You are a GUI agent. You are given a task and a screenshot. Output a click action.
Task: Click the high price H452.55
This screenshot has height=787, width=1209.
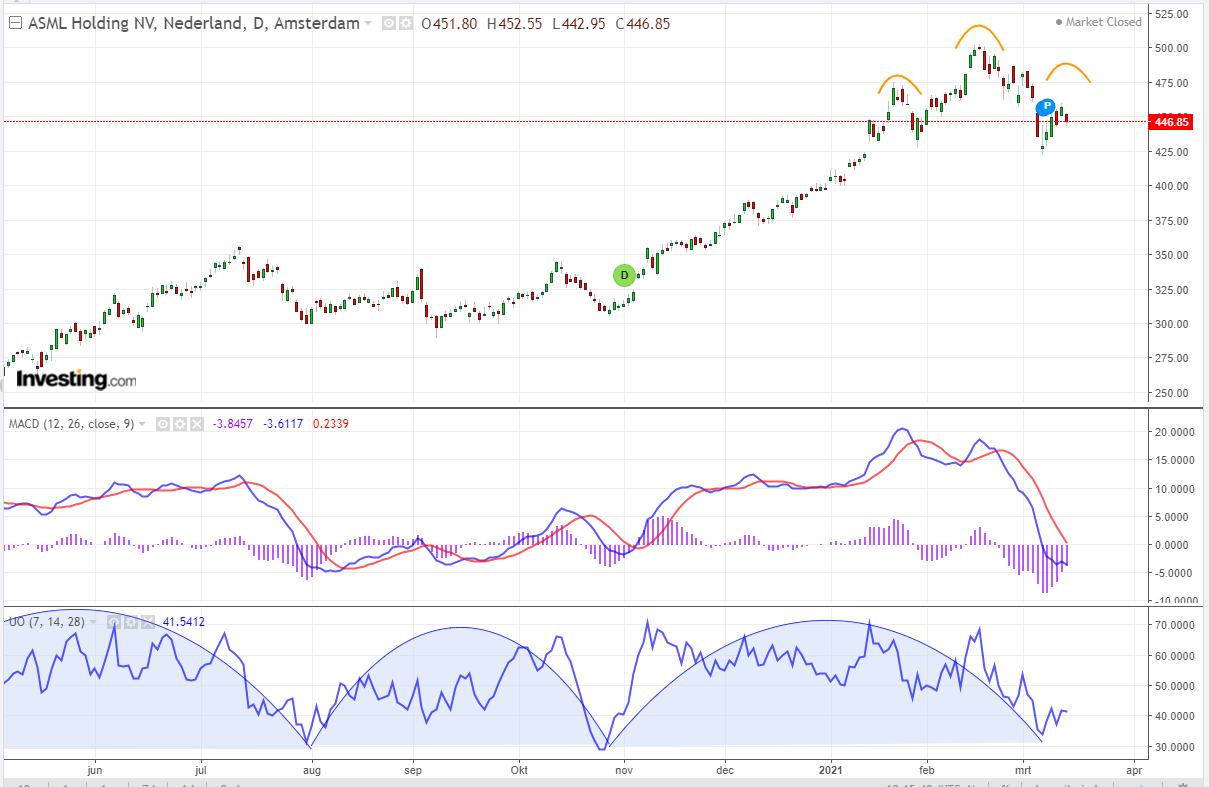click(515, 23)
